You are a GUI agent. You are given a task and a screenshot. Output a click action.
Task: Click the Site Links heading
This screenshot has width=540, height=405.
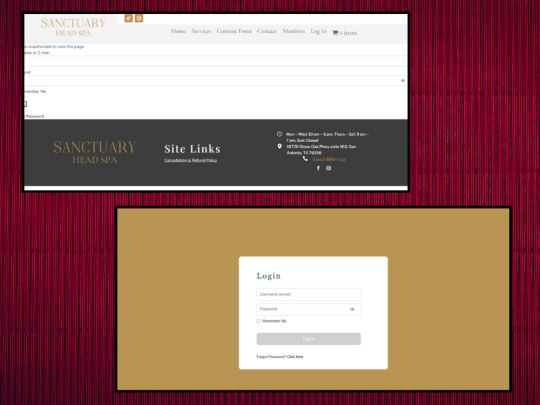click(x=192, y=149)
